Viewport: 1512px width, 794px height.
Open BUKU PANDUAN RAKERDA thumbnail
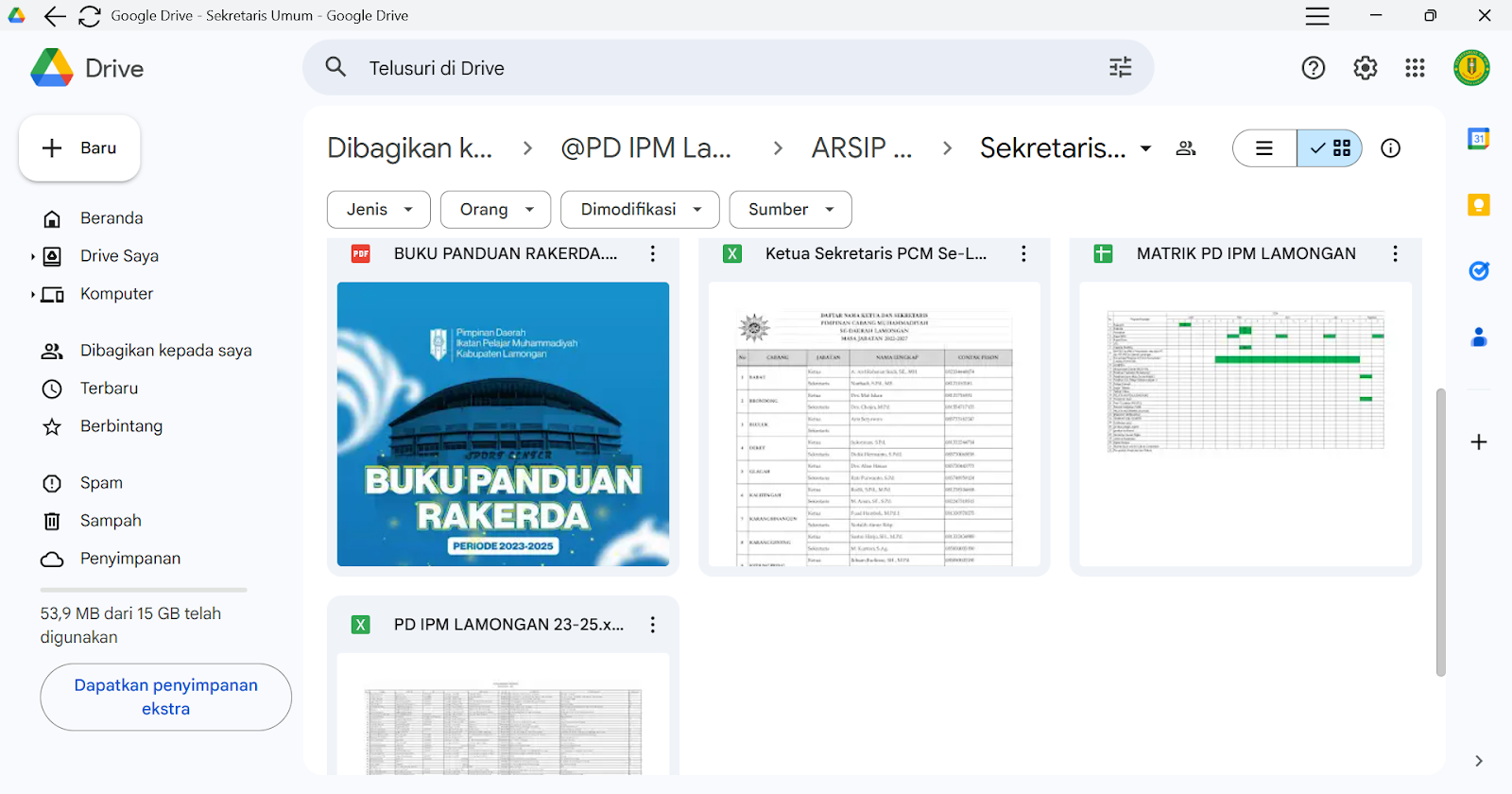[503, 424]
